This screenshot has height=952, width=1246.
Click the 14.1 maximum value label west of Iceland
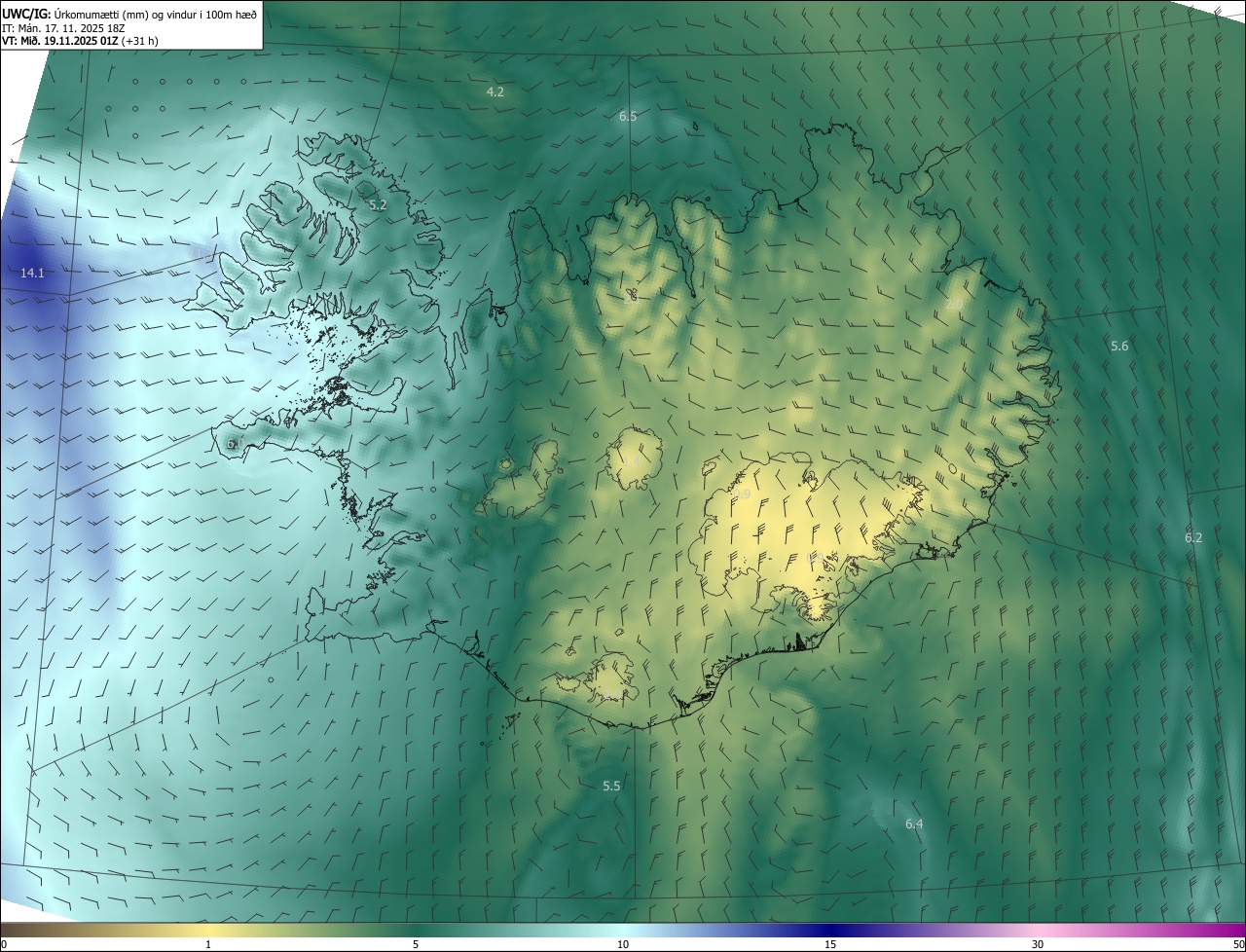pyautogui.click(x=32, y=274)
